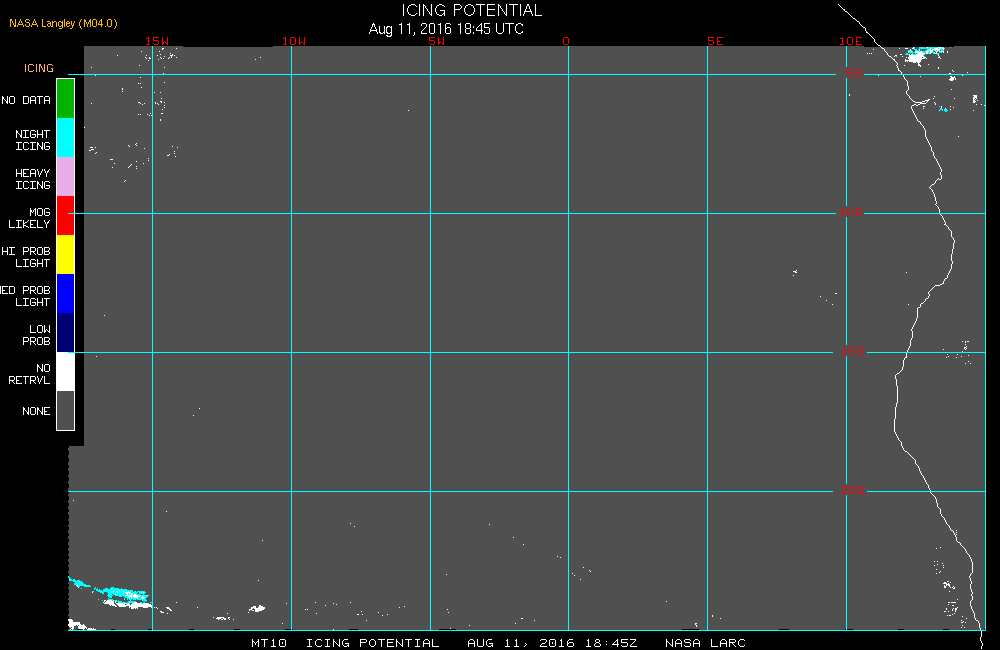Viewport: 1000px width, 650px height.
Task: Click the HI PROB LIGHT legend label
Action: [x=26, y=257]
